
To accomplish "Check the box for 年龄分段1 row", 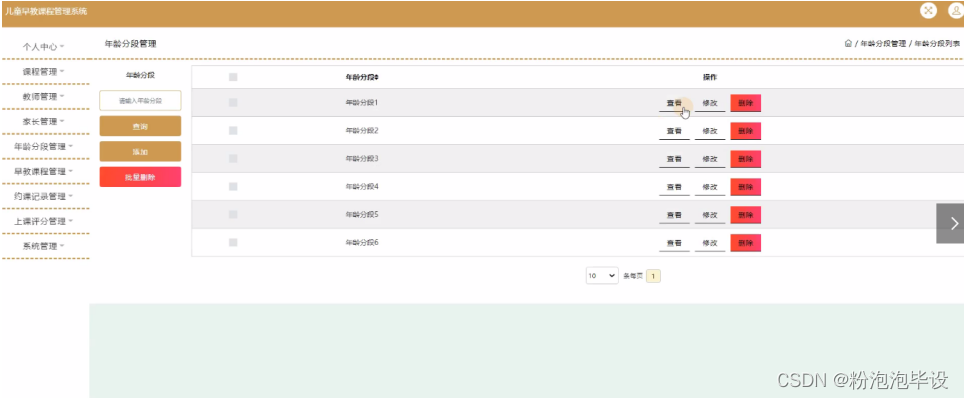I will (x=233, y=103).
